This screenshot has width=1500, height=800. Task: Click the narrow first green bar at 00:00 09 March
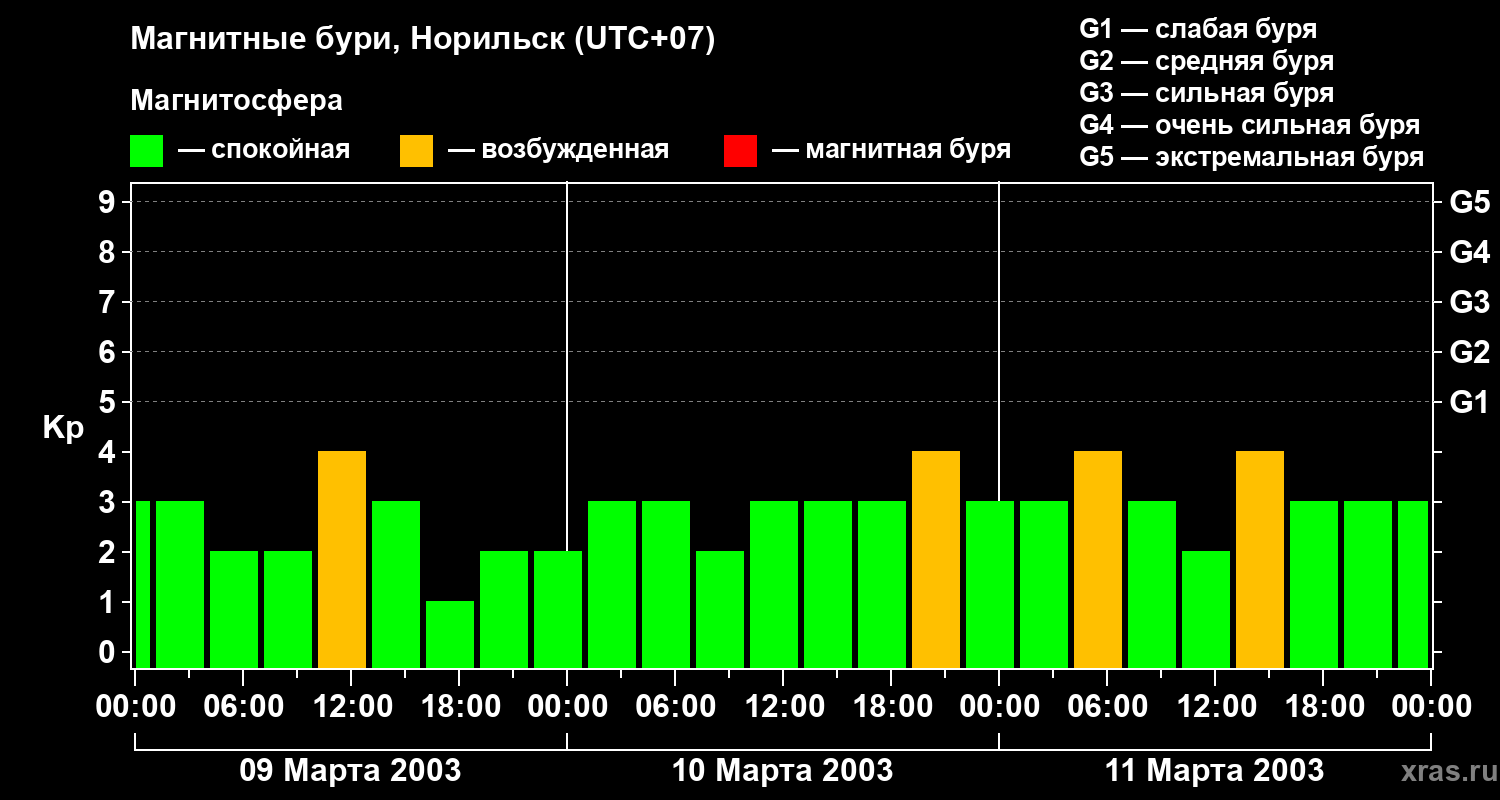pos(142,585)
